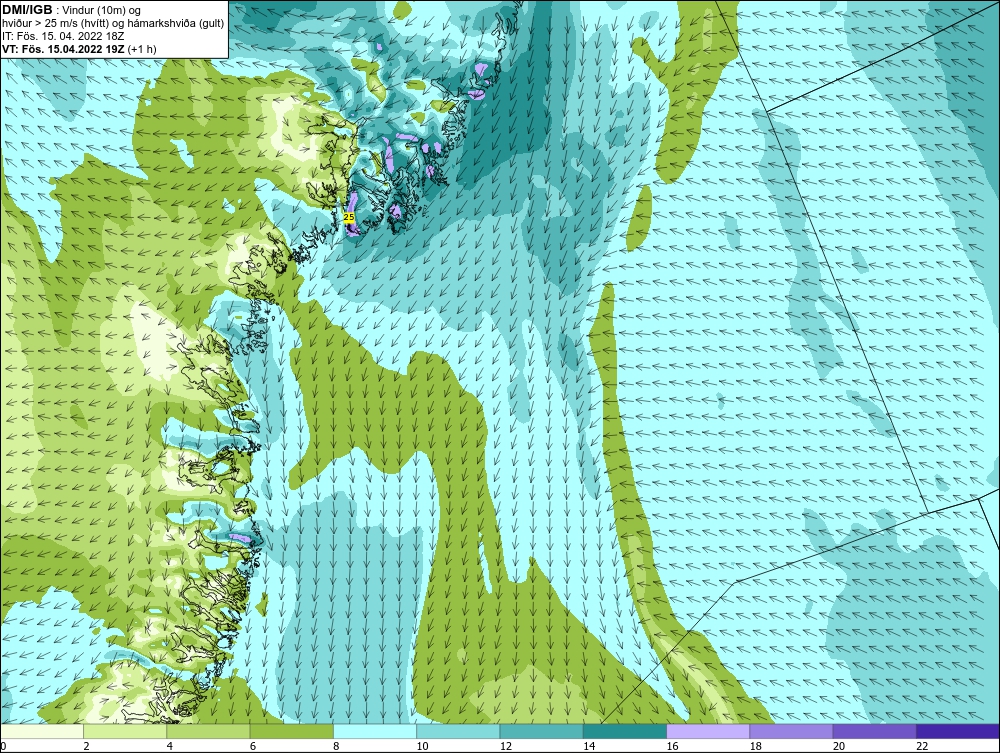
Task: Click the 4 label on the color scale
Action: pos(170,747)
